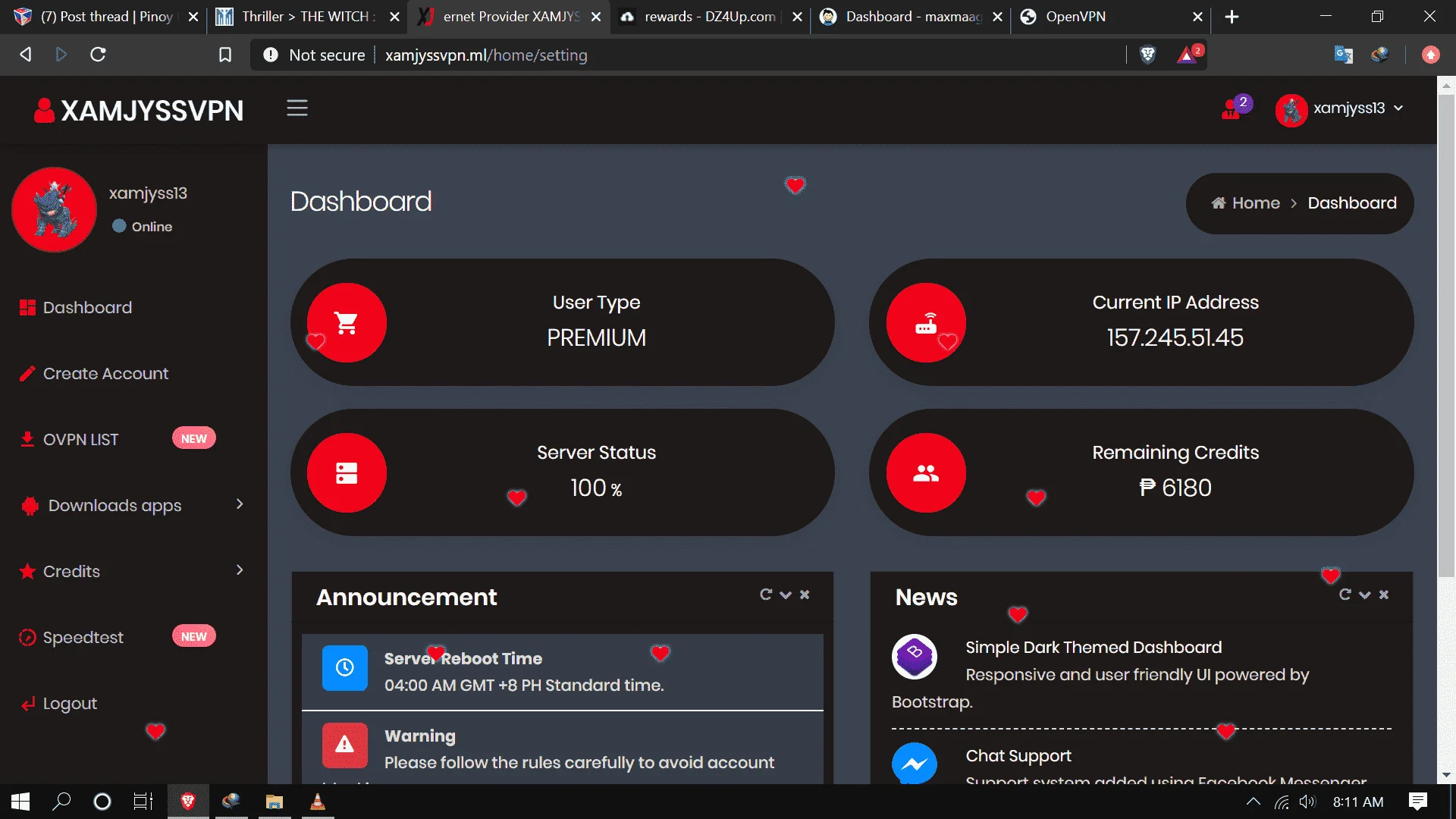Open OVPN LIST in the sidebar
1456x819 pixels.
click(69, 439)
